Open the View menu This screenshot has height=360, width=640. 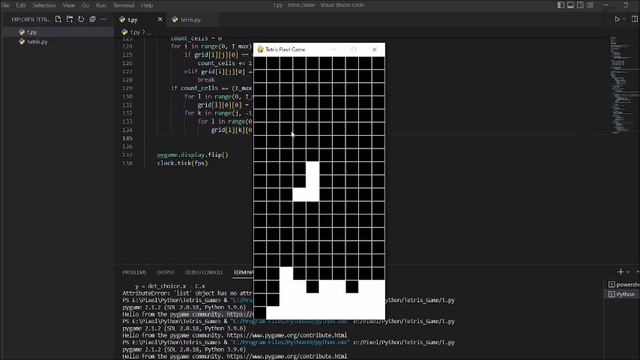(x=69, y=5)
